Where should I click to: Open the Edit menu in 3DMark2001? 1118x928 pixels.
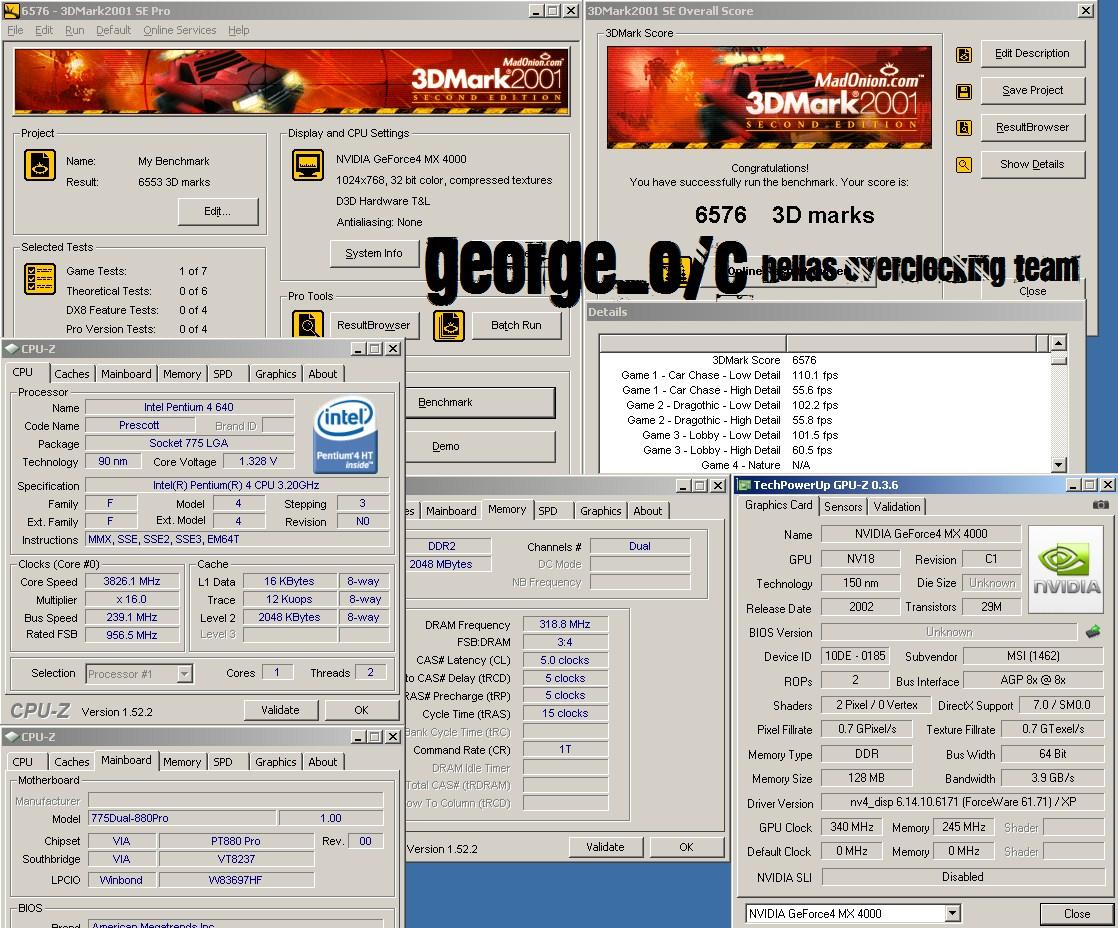coord(44,30)
